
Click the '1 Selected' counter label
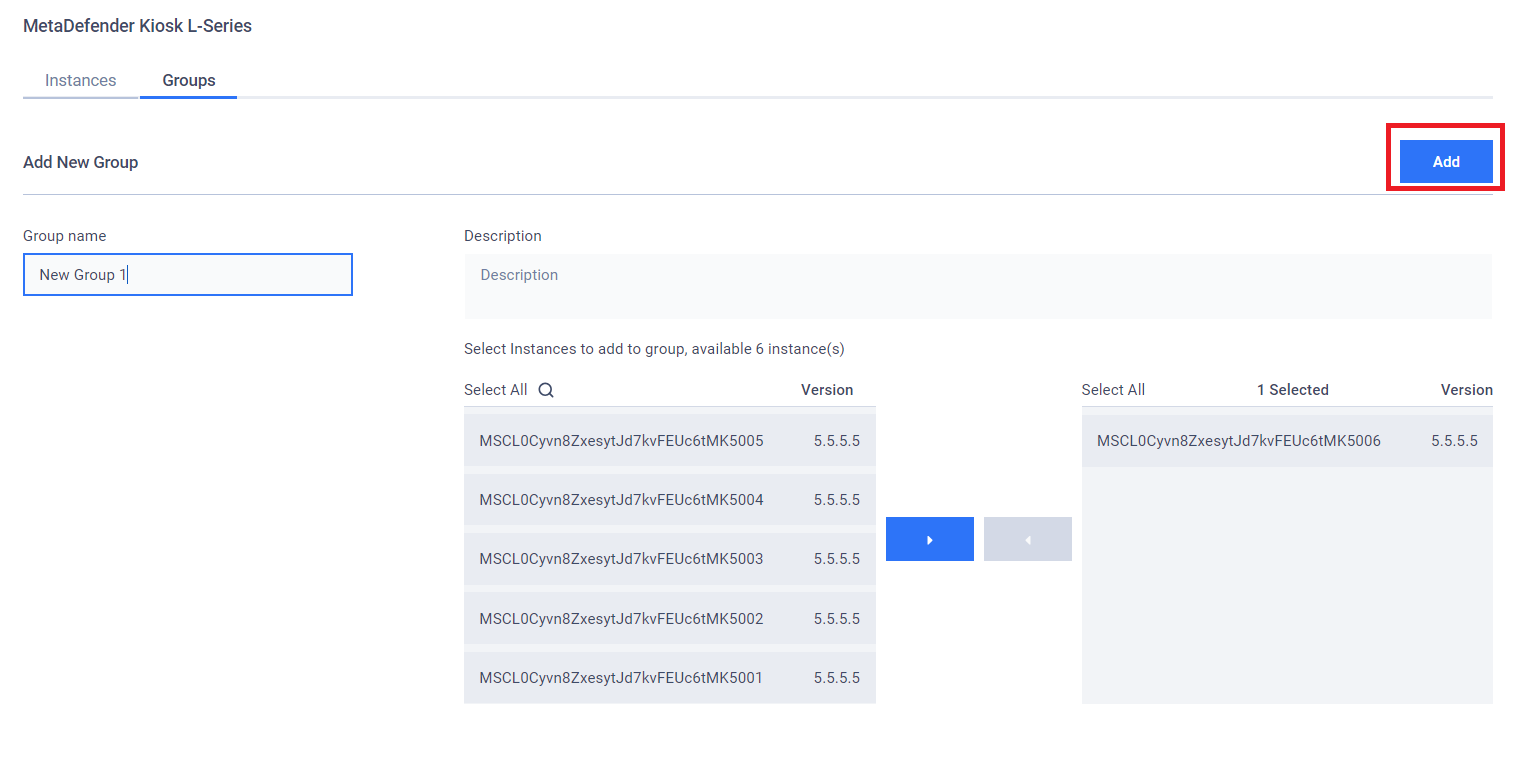[1293, 390]
